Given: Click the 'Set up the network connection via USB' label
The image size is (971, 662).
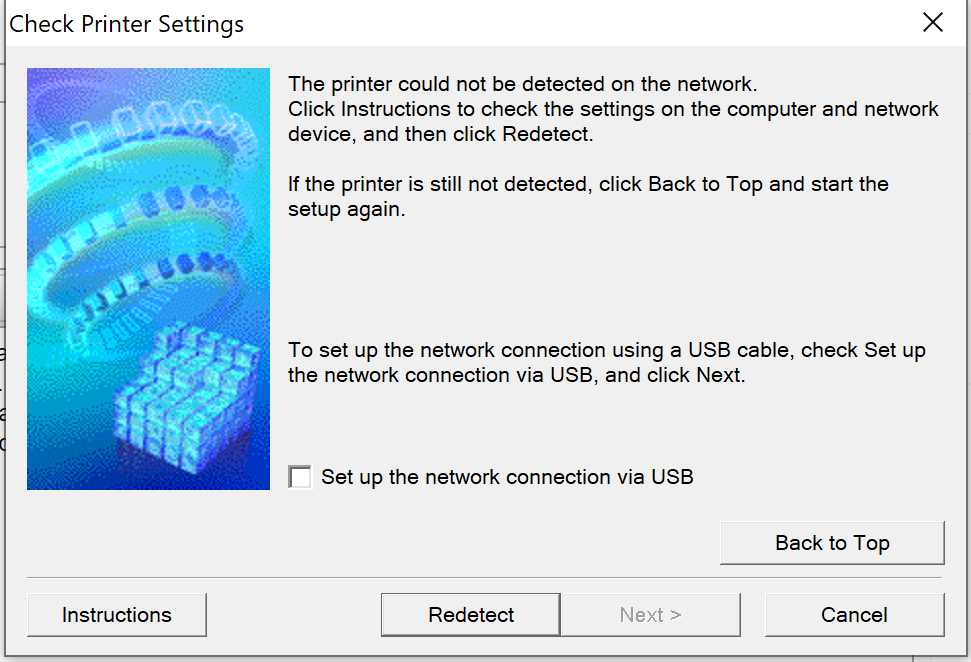Looking at the screenshot, I should (507, 477).
